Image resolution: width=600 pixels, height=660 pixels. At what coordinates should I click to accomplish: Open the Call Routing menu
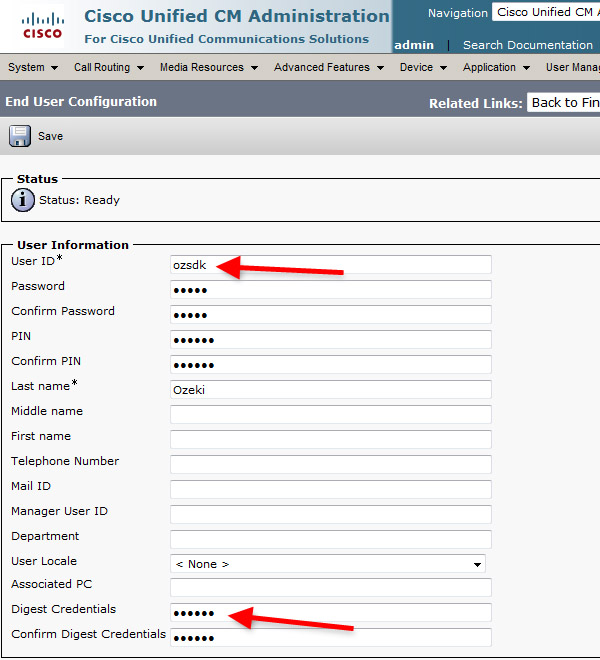pos(109,67)
